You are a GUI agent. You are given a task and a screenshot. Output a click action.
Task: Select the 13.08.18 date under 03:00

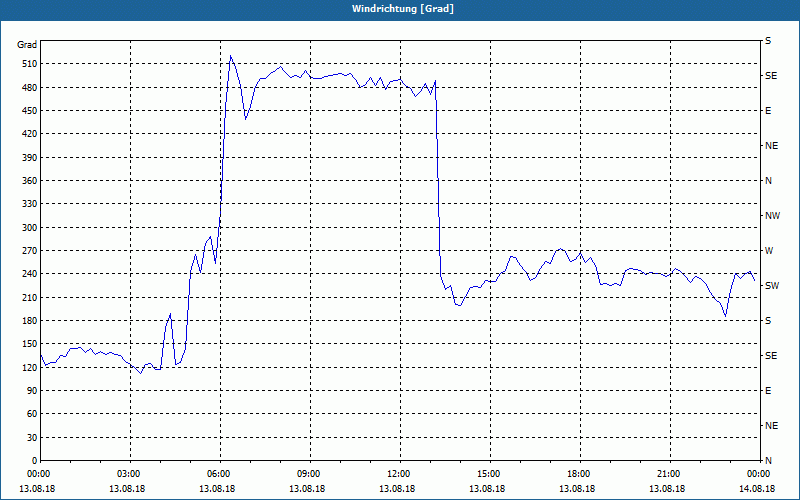pos(127,489)
